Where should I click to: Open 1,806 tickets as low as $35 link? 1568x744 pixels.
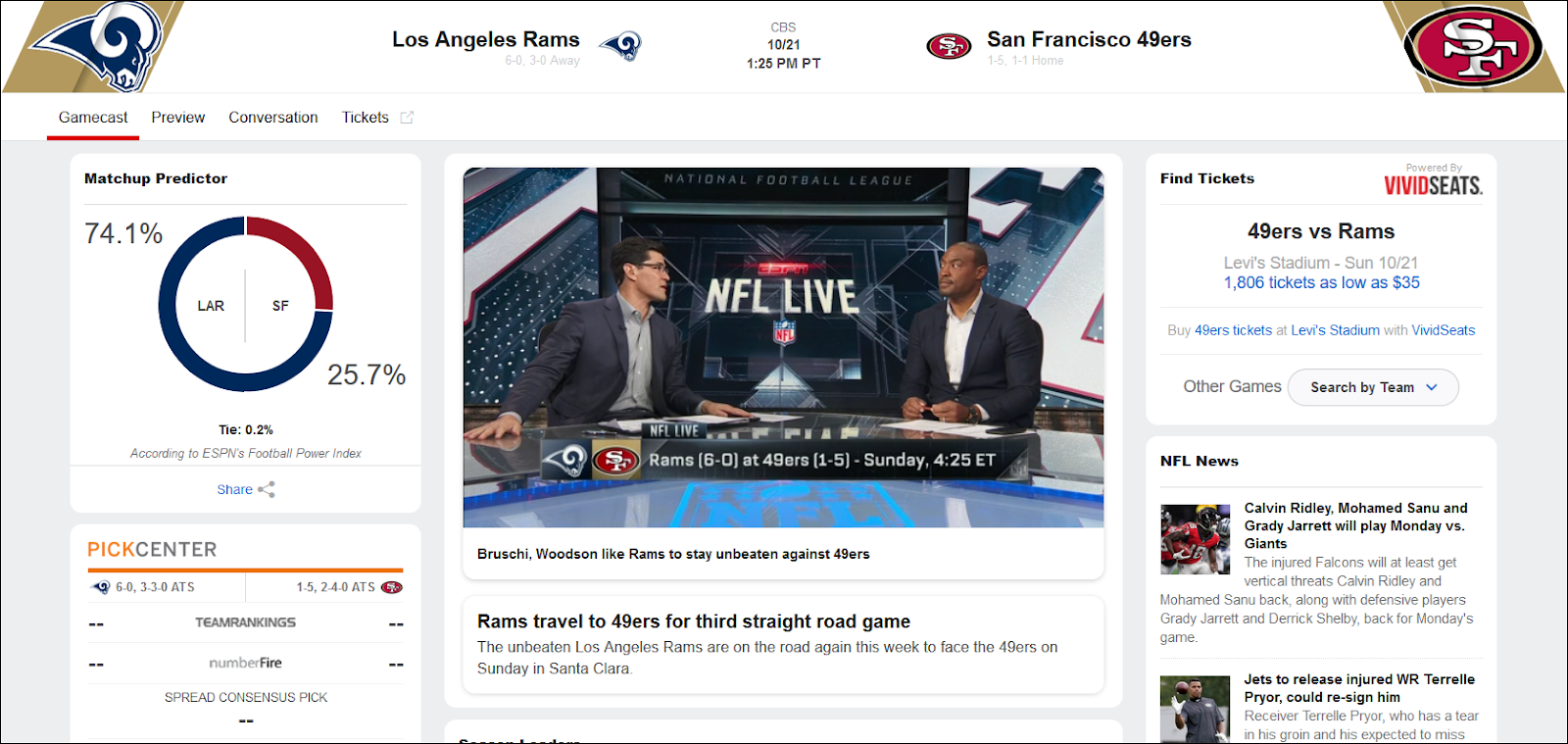click(x=1321, y=282)
